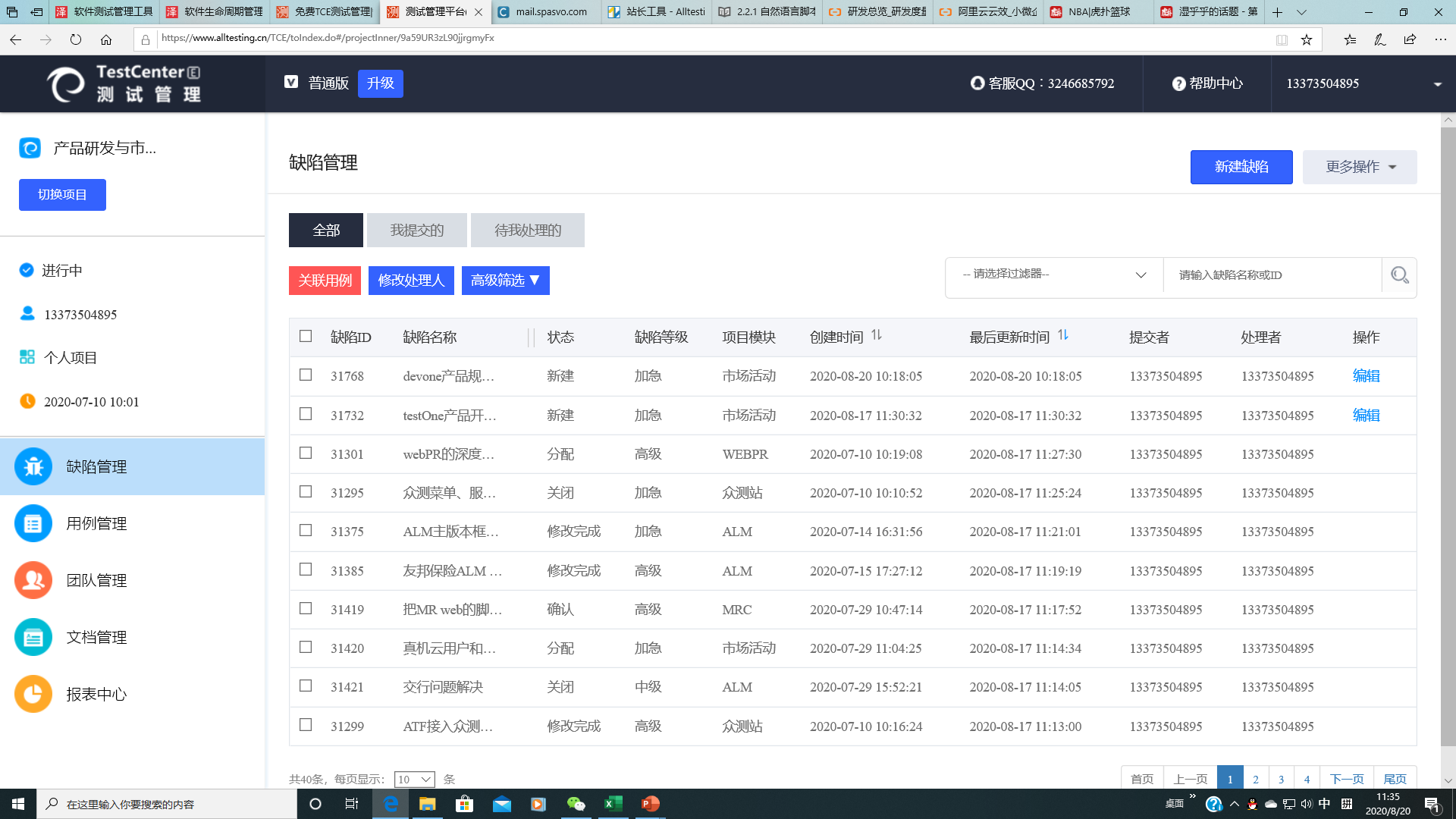
Task: Click 编辑 link for defect 31732
Action: tap(1366, 415)
